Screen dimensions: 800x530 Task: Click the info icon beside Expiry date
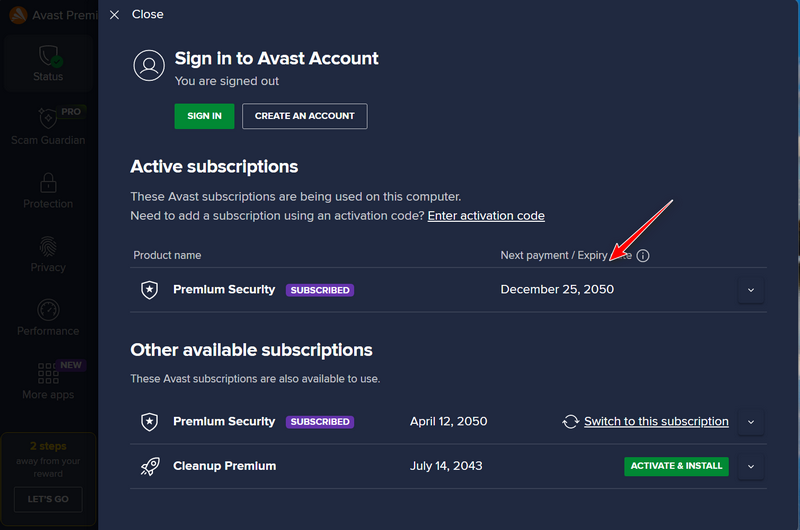point(643,256)
